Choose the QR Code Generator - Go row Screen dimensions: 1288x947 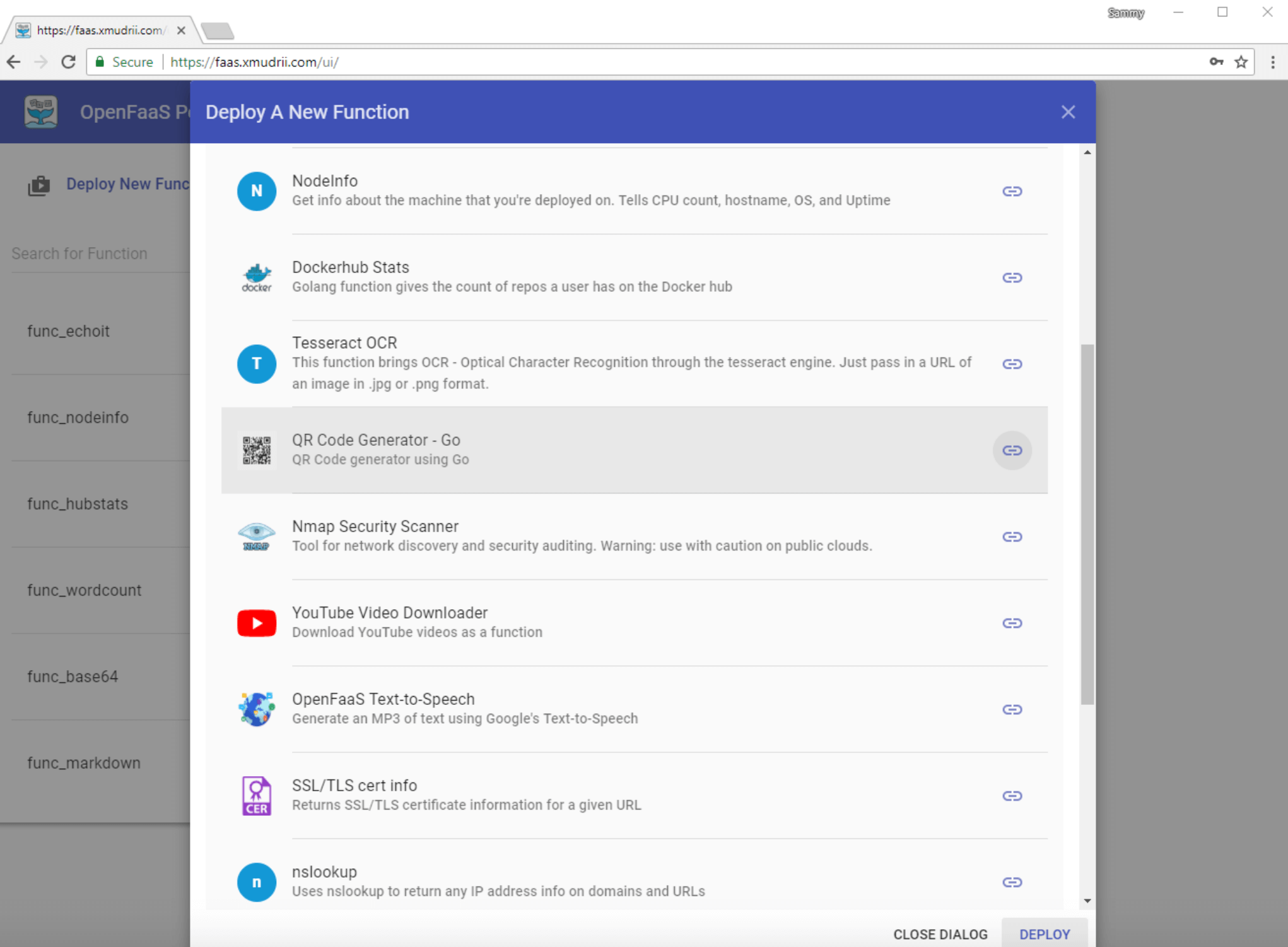pyautogui.click(x=635, y=450)
